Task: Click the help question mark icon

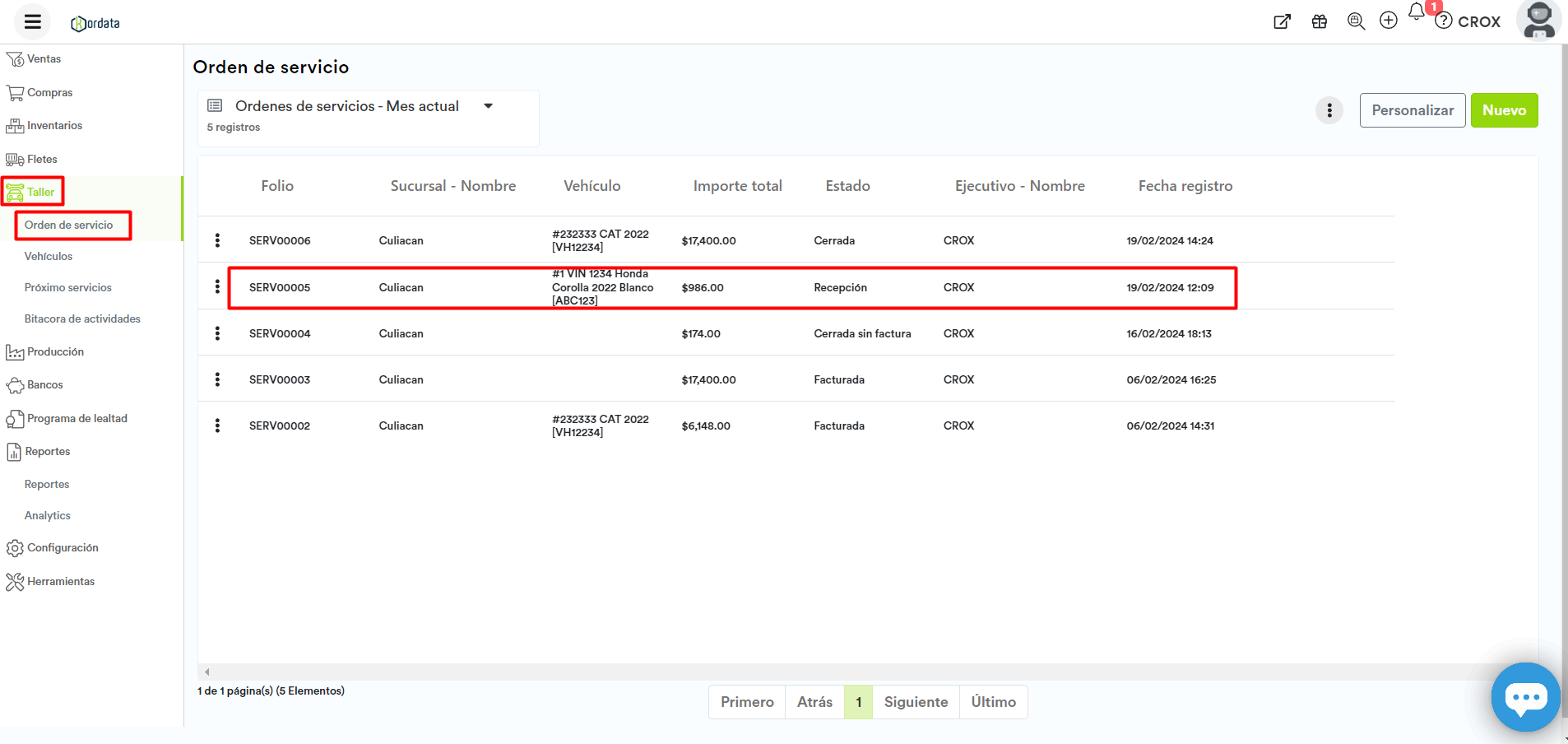Action: 1444,21
